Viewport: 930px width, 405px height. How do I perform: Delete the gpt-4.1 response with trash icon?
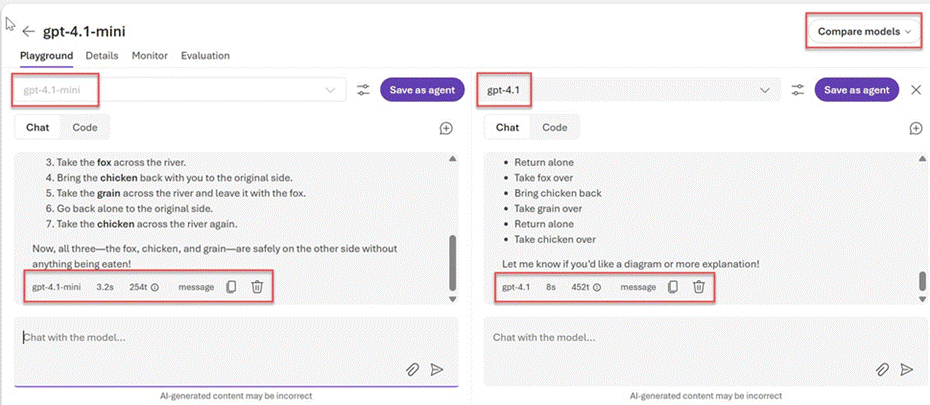699,287
